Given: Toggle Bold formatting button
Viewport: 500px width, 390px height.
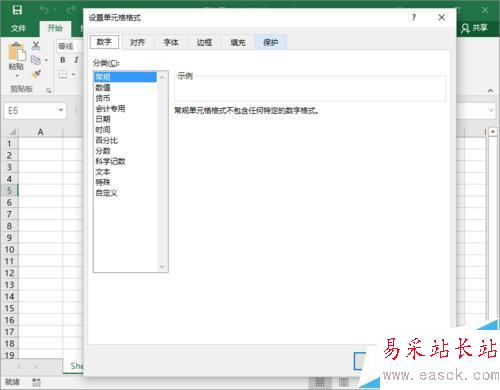Looking at the screenshot, I should (63, 60).
